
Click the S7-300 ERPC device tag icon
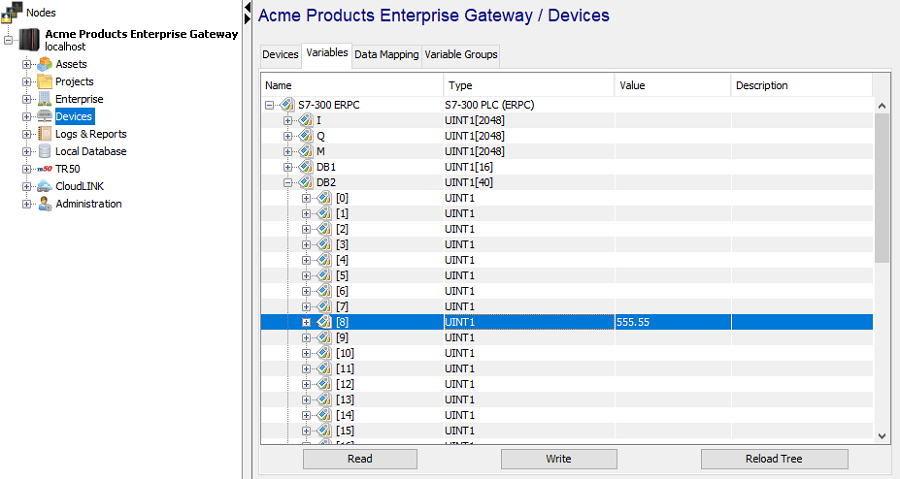287,105
